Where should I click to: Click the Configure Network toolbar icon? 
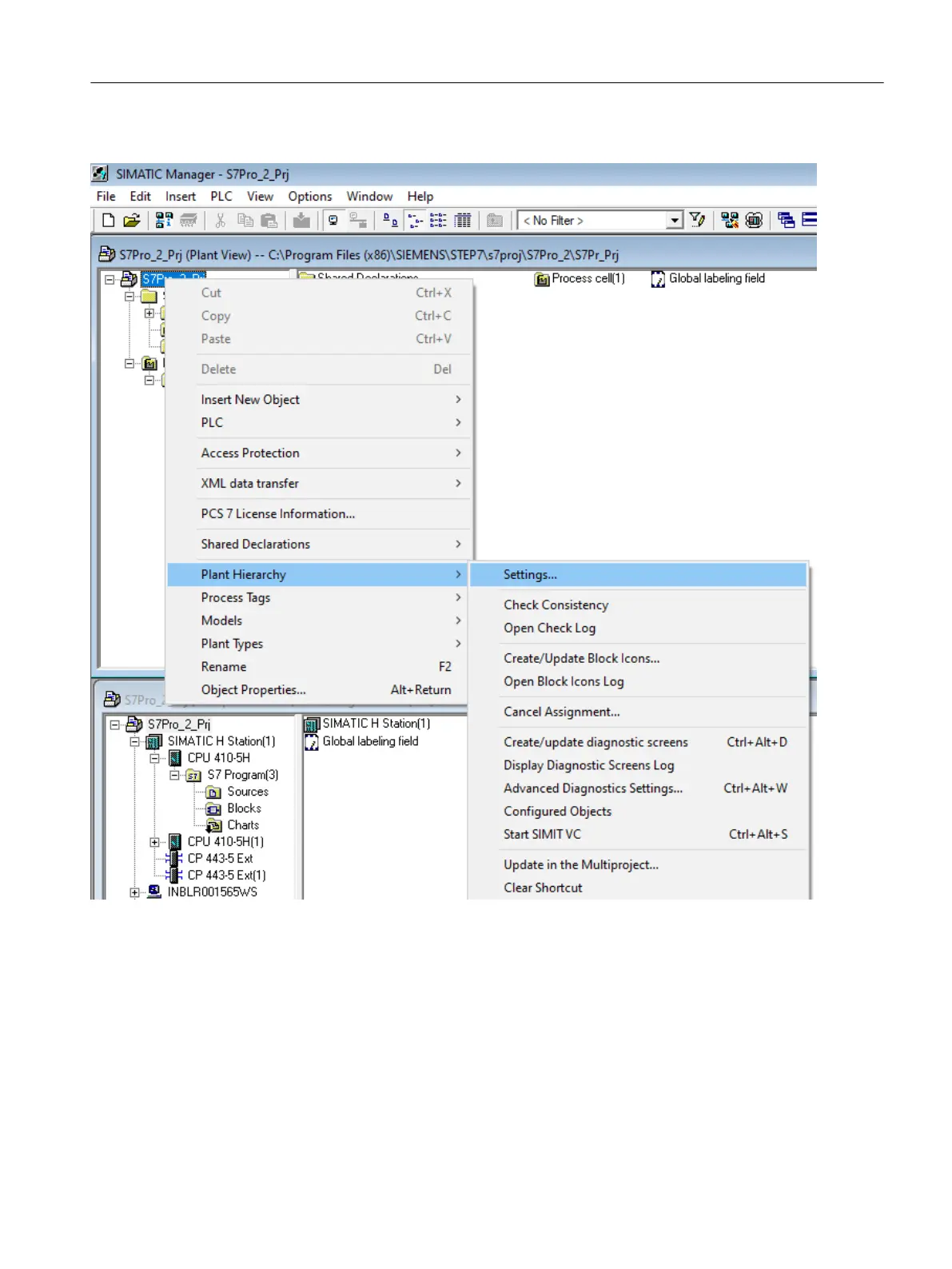coord(730,220)
